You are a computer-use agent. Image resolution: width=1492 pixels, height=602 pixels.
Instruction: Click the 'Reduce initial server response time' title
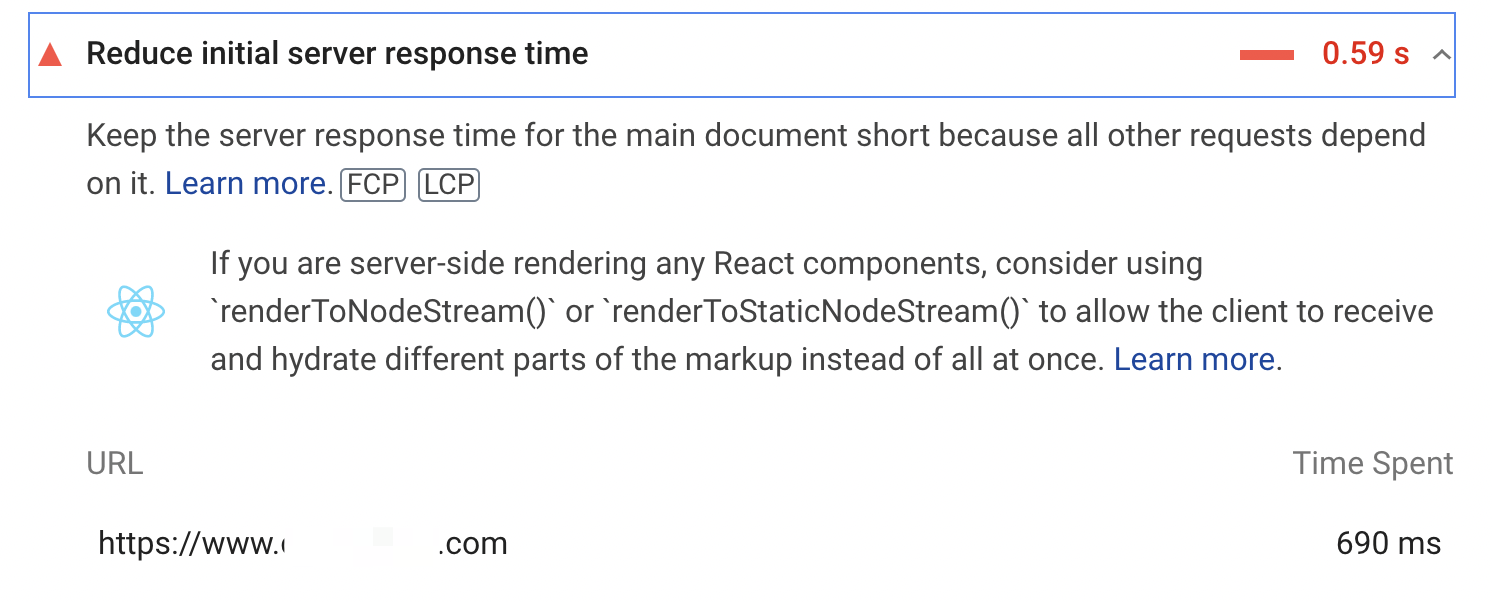point(337,54)
